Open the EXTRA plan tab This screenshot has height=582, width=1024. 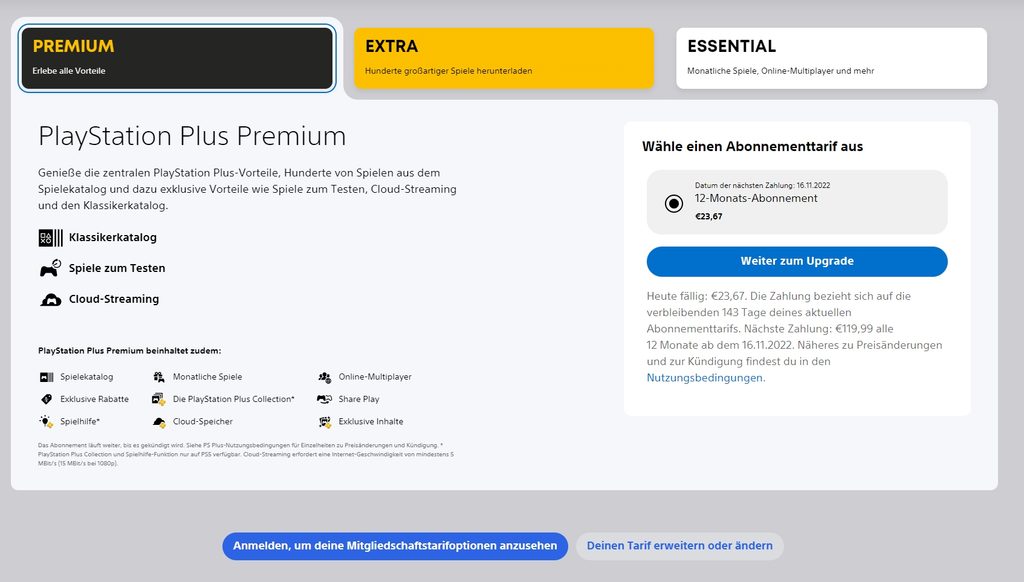[x=504, y=58]
